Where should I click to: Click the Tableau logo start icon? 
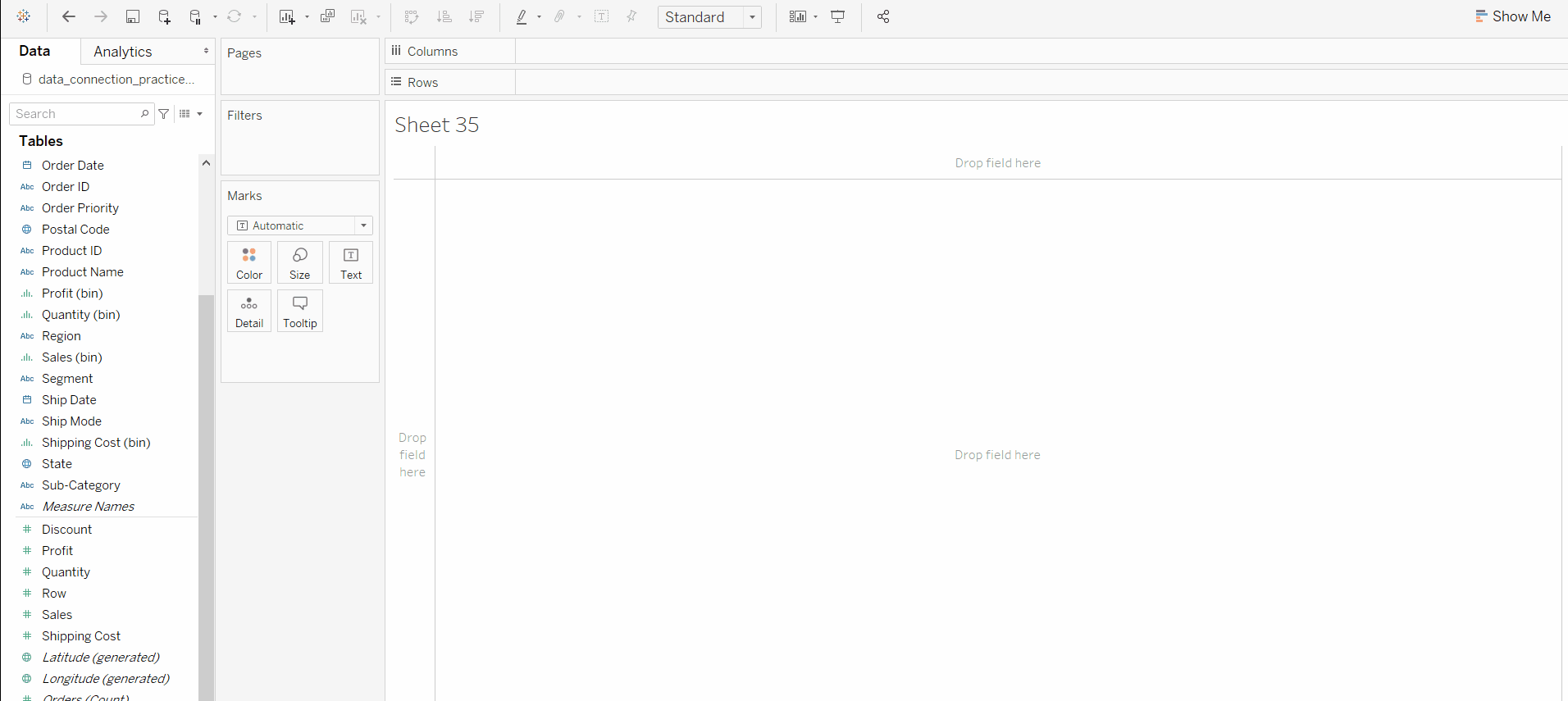24,16
